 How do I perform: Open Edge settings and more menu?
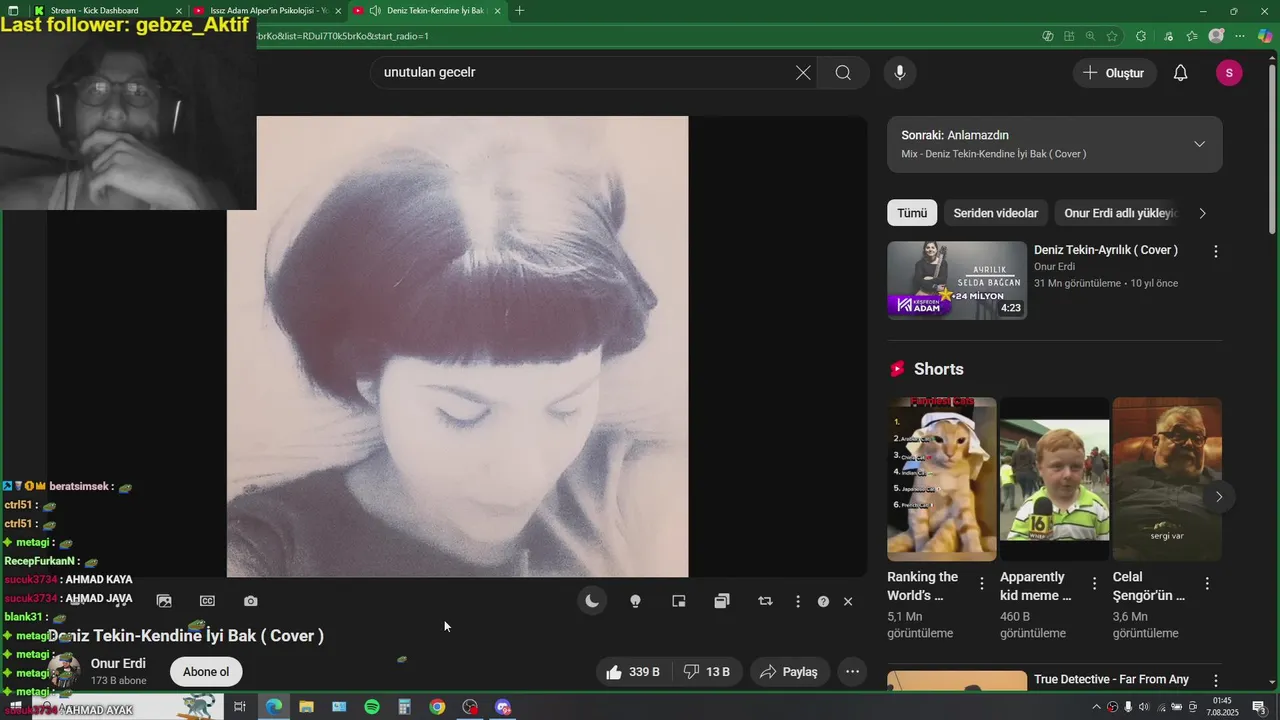pyautogui.click(x=1240, y=36)
